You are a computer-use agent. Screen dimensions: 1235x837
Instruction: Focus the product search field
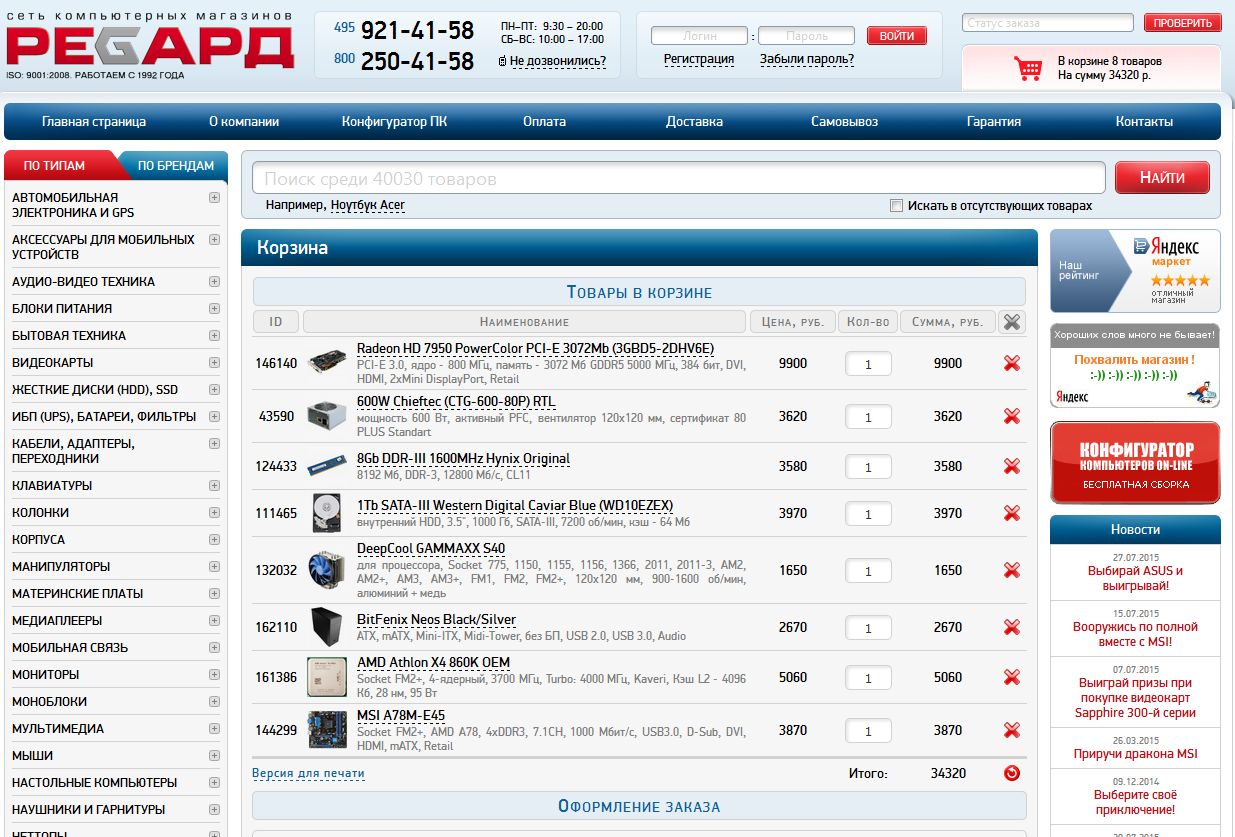(x=679, y=178)
